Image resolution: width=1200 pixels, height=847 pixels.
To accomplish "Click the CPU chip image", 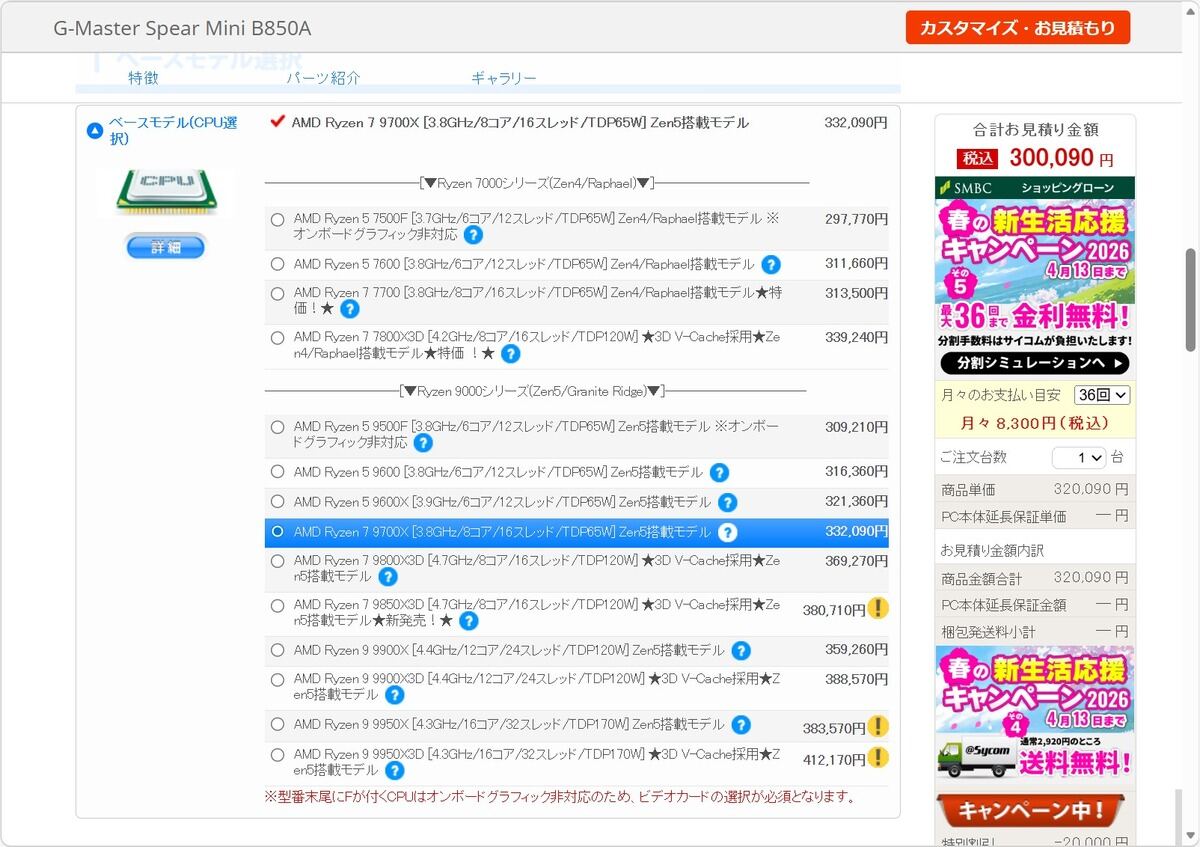I will click(165, 190).
